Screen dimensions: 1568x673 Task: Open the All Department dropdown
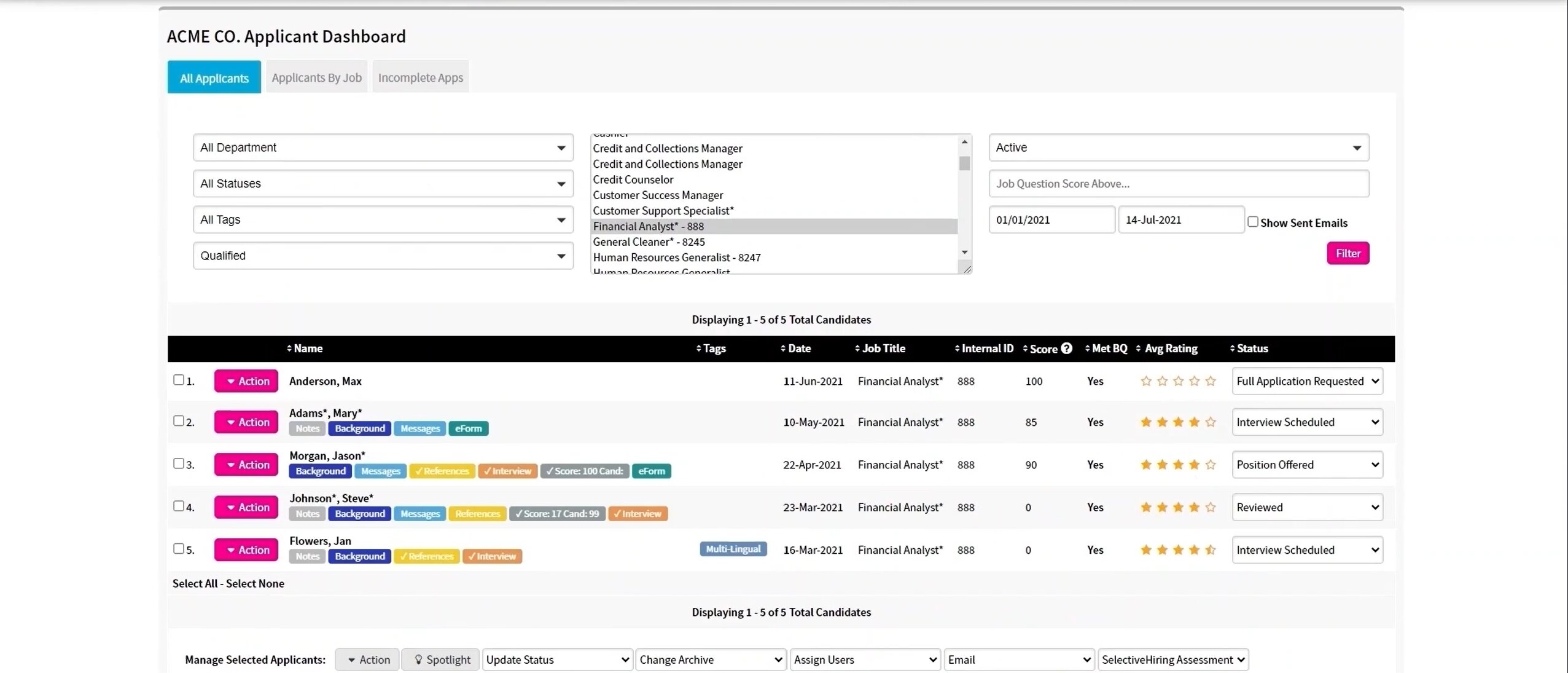[x=383, y=148]
